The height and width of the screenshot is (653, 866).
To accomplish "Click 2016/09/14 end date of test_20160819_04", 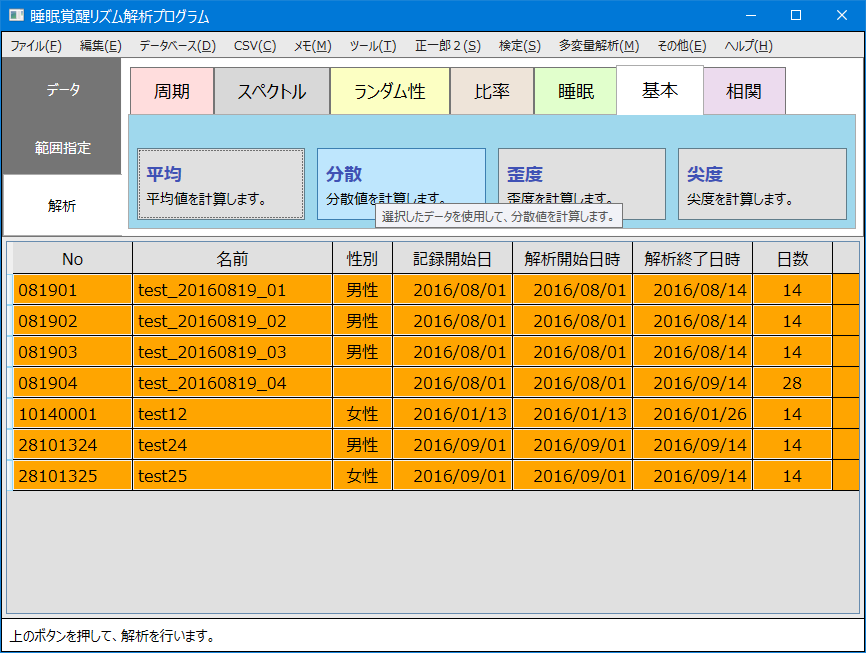I will click(x=693, y=382).
